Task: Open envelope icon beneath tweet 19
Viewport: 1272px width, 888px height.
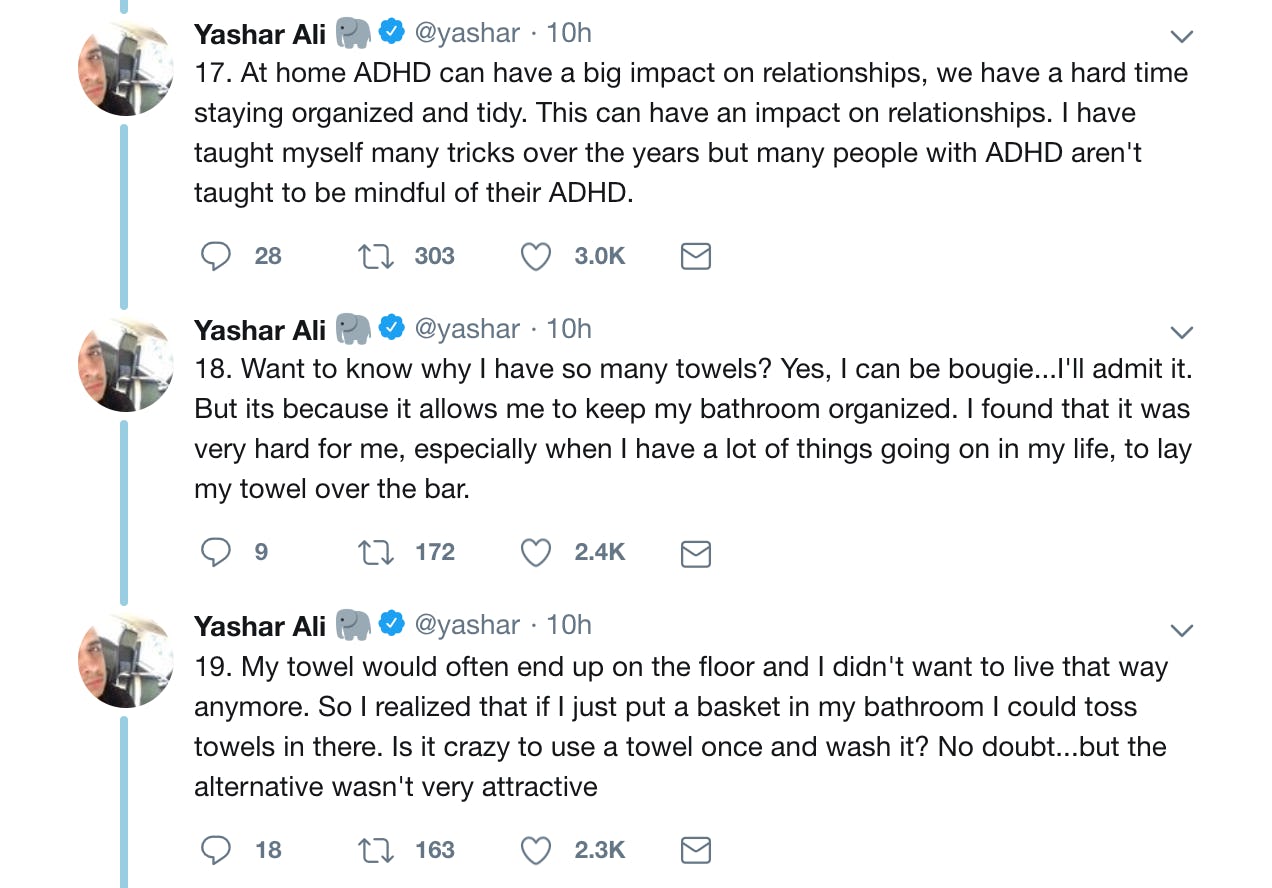Action: 695,850
